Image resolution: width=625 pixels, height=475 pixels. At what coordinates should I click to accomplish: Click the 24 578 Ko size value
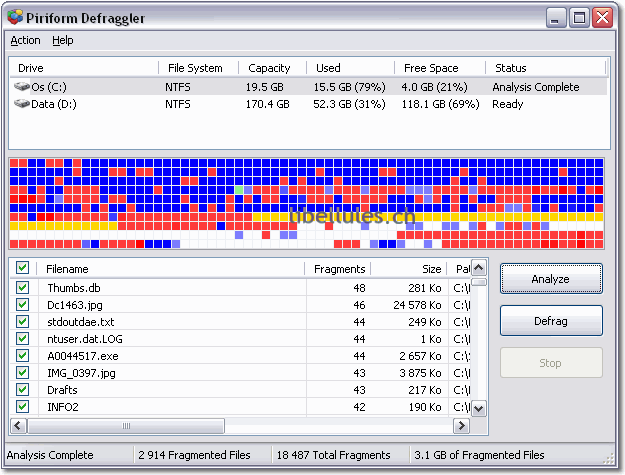tap(417, 305)
